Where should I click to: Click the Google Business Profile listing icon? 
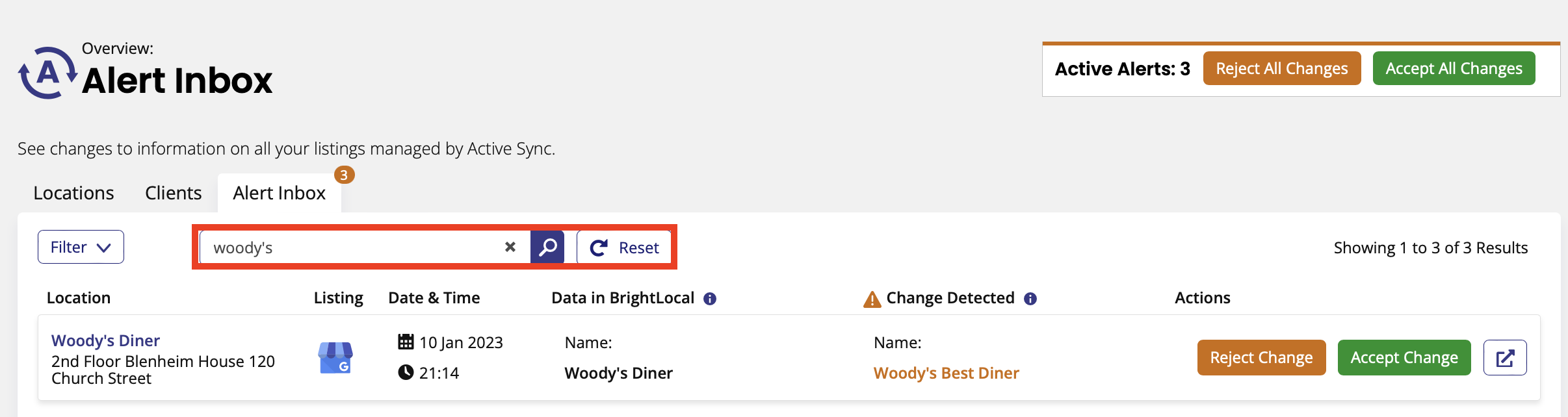click(x=335, y=358)
